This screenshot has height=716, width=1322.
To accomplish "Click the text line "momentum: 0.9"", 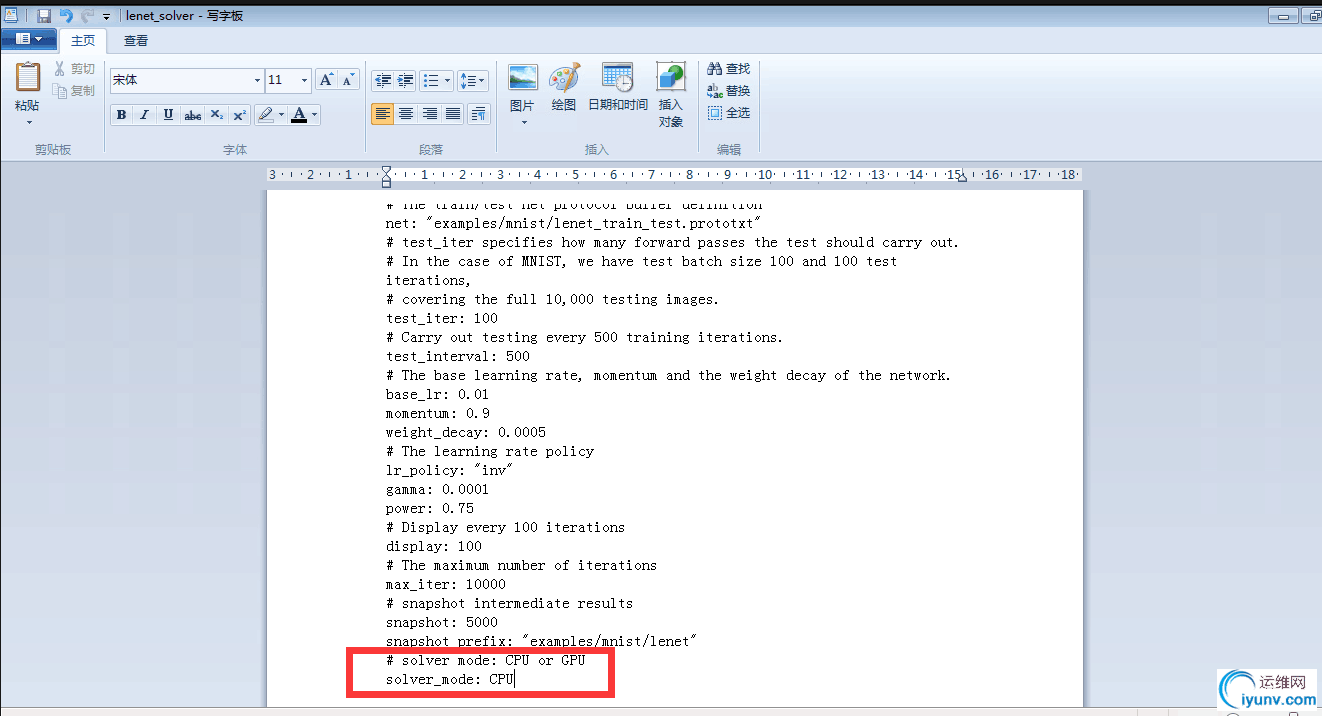I will tap(438, 413).
